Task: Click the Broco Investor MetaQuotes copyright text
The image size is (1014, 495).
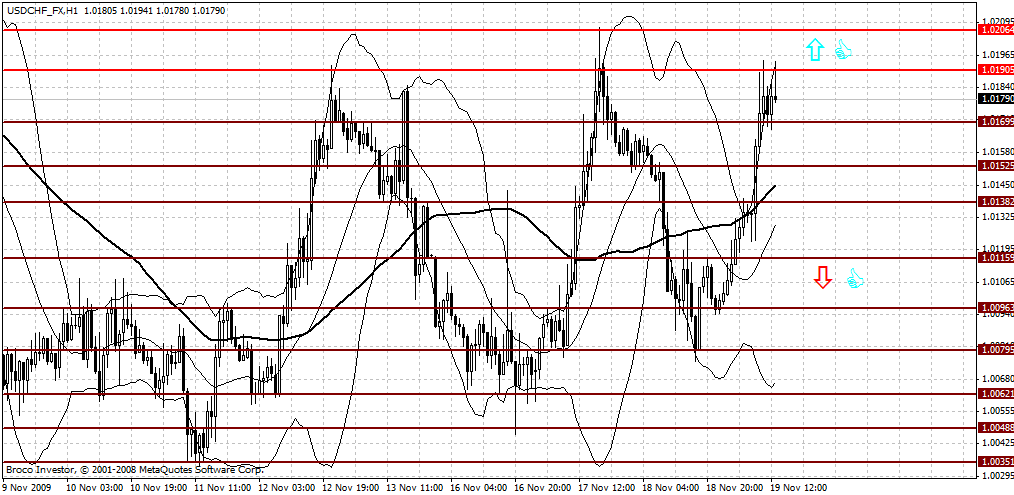Action: pos(135,469)
